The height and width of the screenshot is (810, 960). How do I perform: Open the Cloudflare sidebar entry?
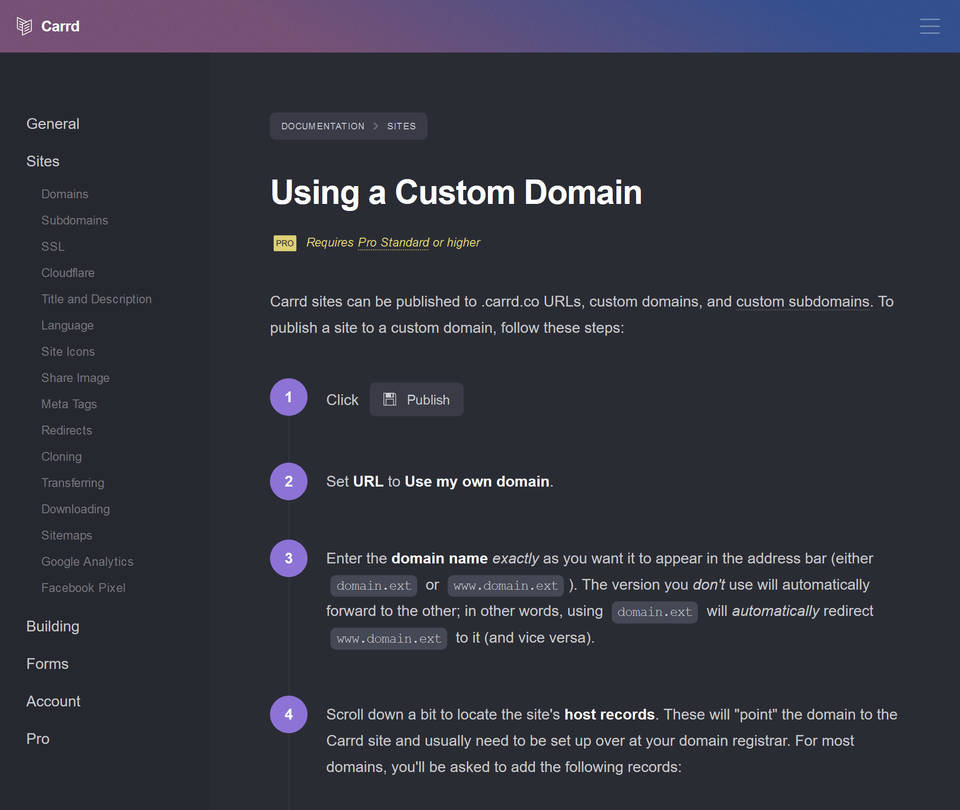click(x=68, y=273)
